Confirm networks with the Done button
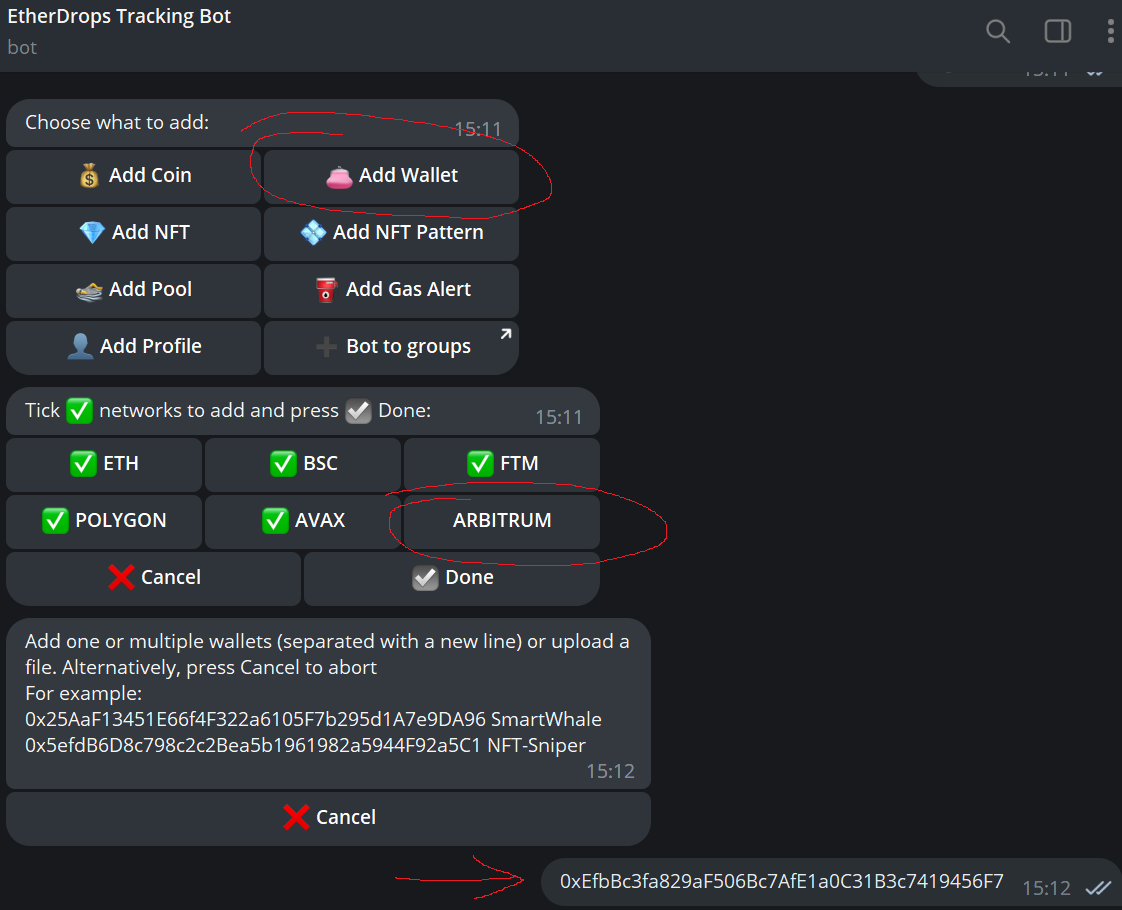The image size is (1122, 910). (452, 578)
